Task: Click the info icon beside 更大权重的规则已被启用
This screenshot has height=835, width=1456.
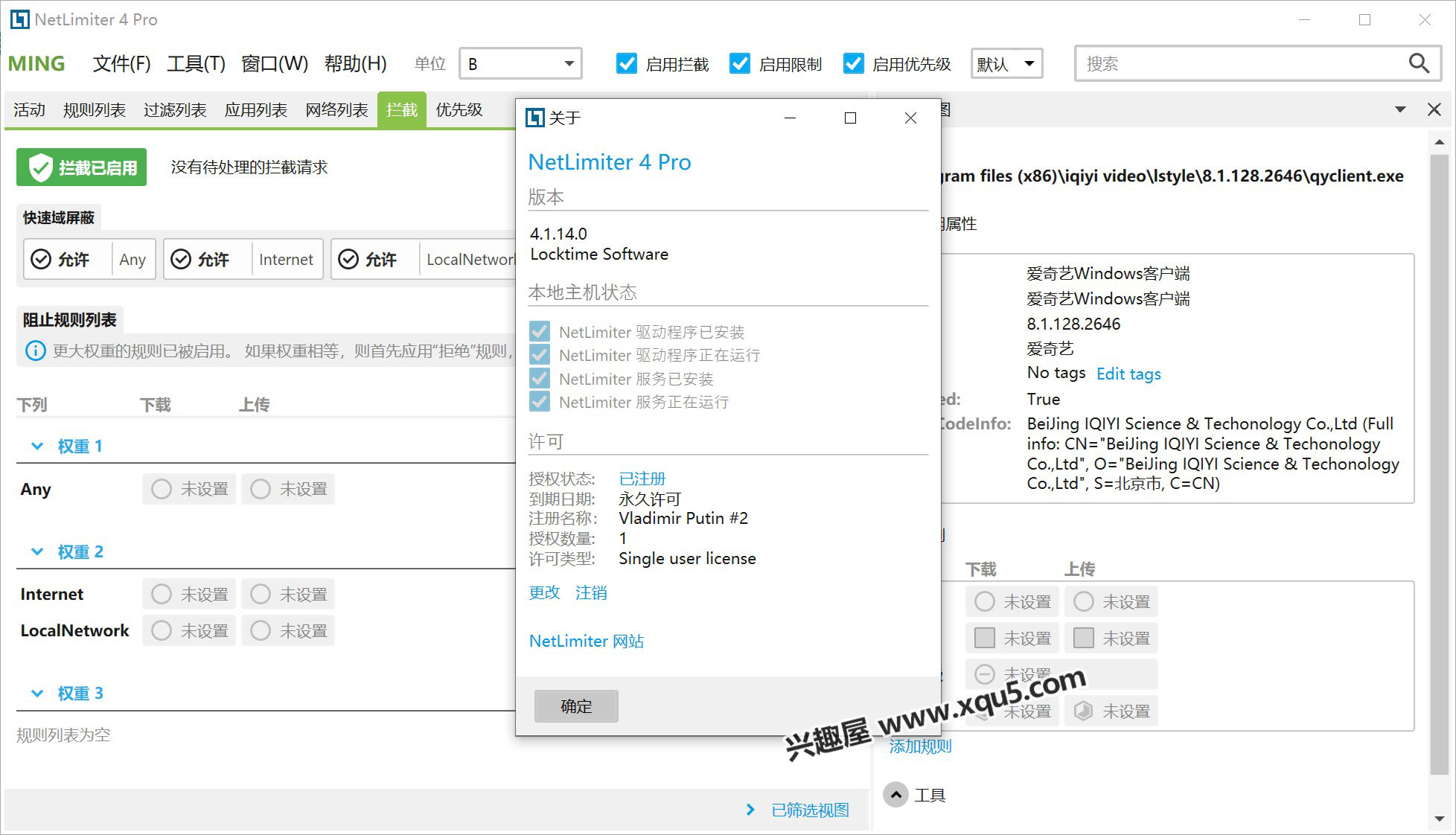Action: 35,351
